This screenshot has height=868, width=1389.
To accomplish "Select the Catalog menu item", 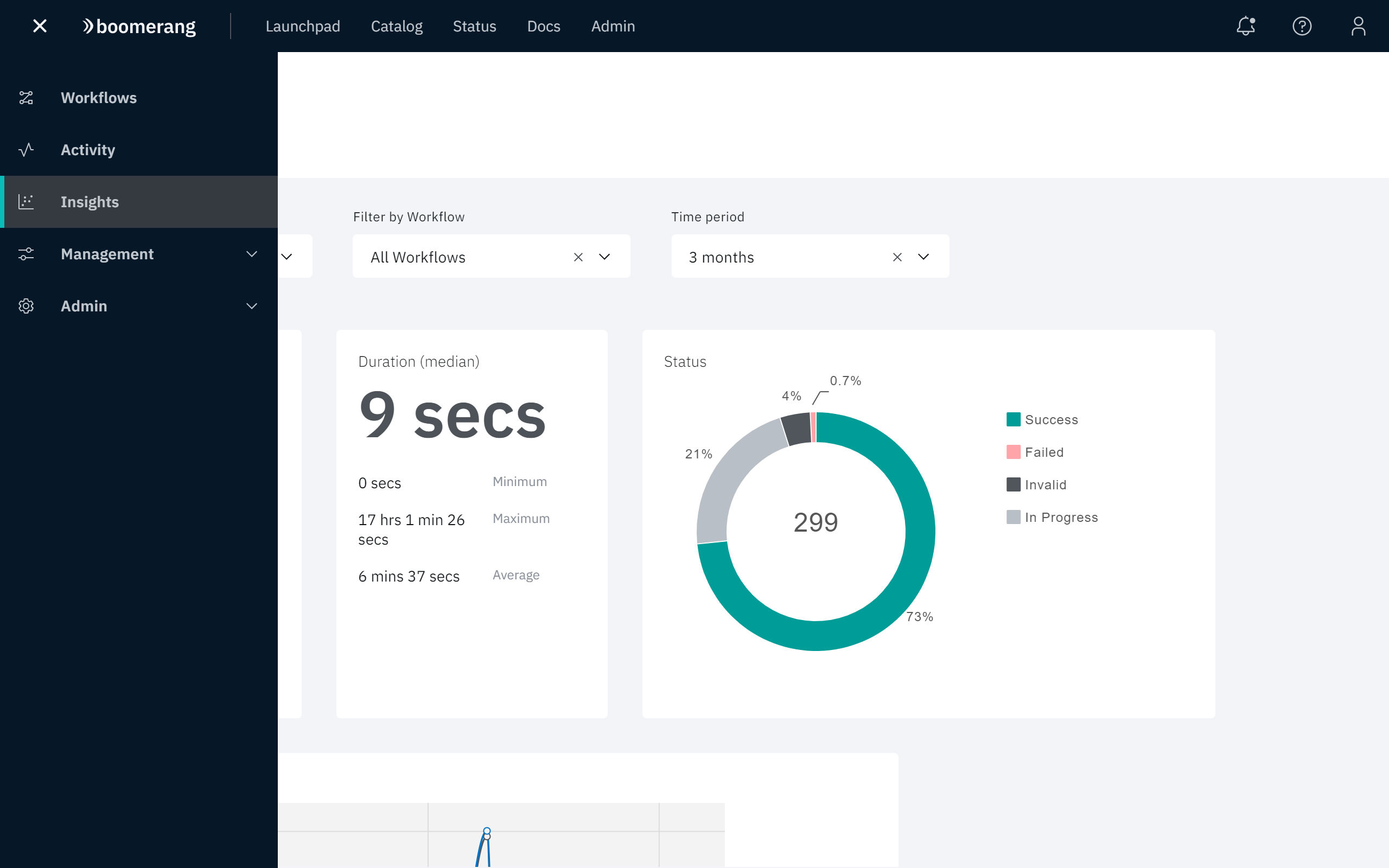I will click(x=395, y=26).
